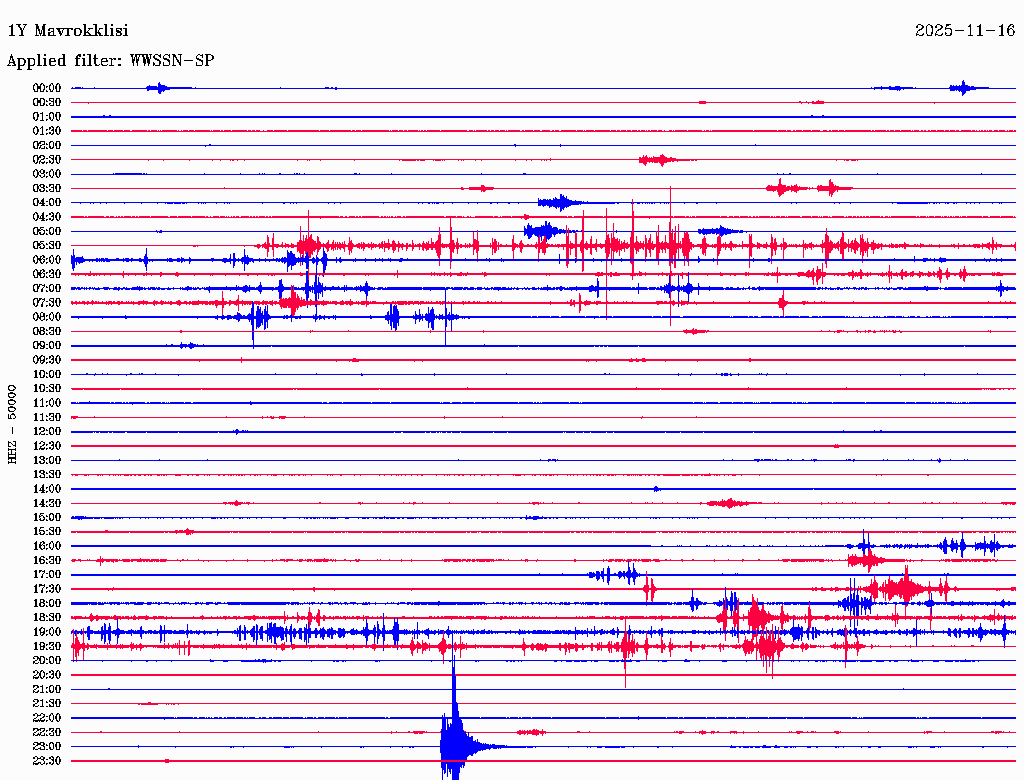This screenshot has height=780, width=1024.
Task: Click the station title '1Y Mavrokklisi'
Action: 68,31
